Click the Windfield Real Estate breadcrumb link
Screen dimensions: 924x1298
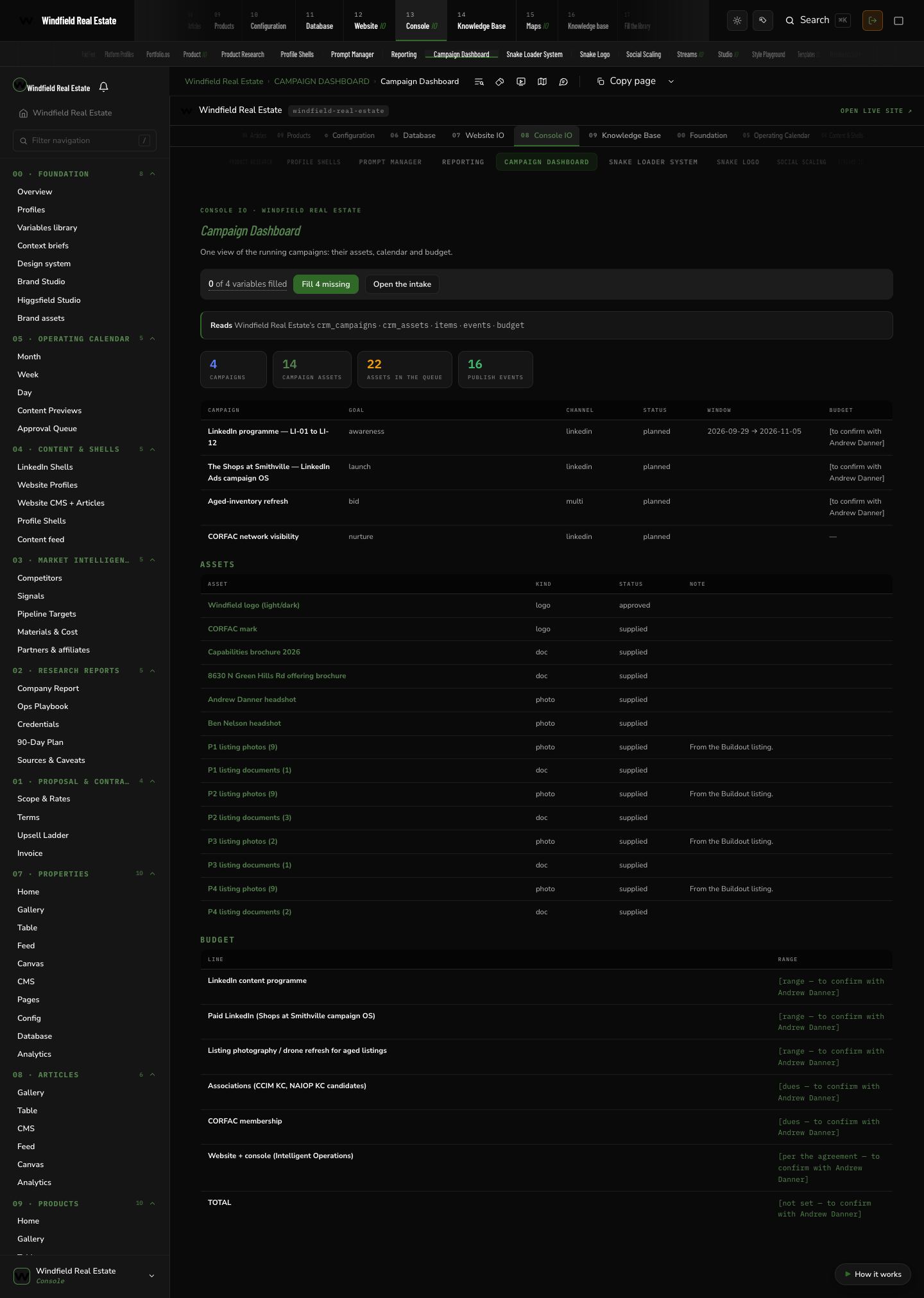tap(224, 81)
